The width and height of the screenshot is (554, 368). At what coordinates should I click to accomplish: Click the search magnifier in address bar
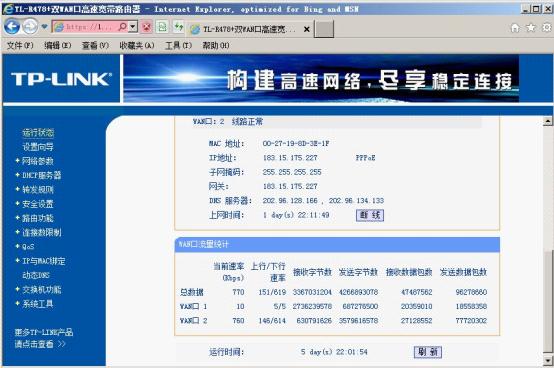pyautogui.click(x=122, y=26)
